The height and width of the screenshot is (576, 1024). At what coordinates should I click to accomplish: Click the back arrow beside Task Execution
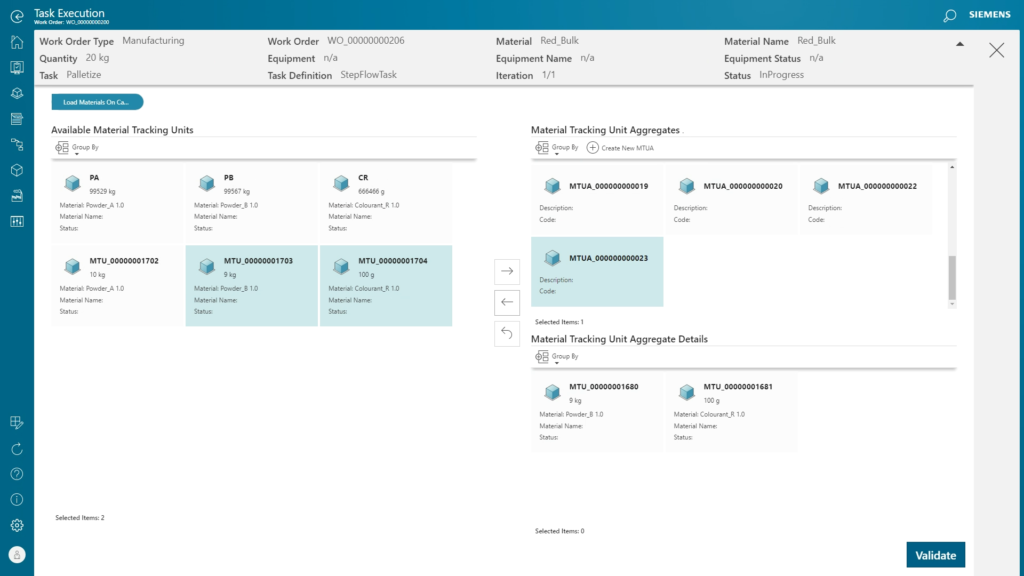(x=17, y=16)
